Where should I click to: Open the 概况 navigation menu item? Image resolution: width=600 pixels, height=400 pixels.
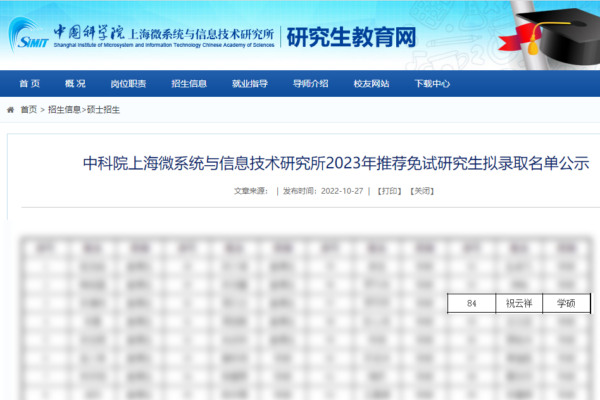coord(75,83)
